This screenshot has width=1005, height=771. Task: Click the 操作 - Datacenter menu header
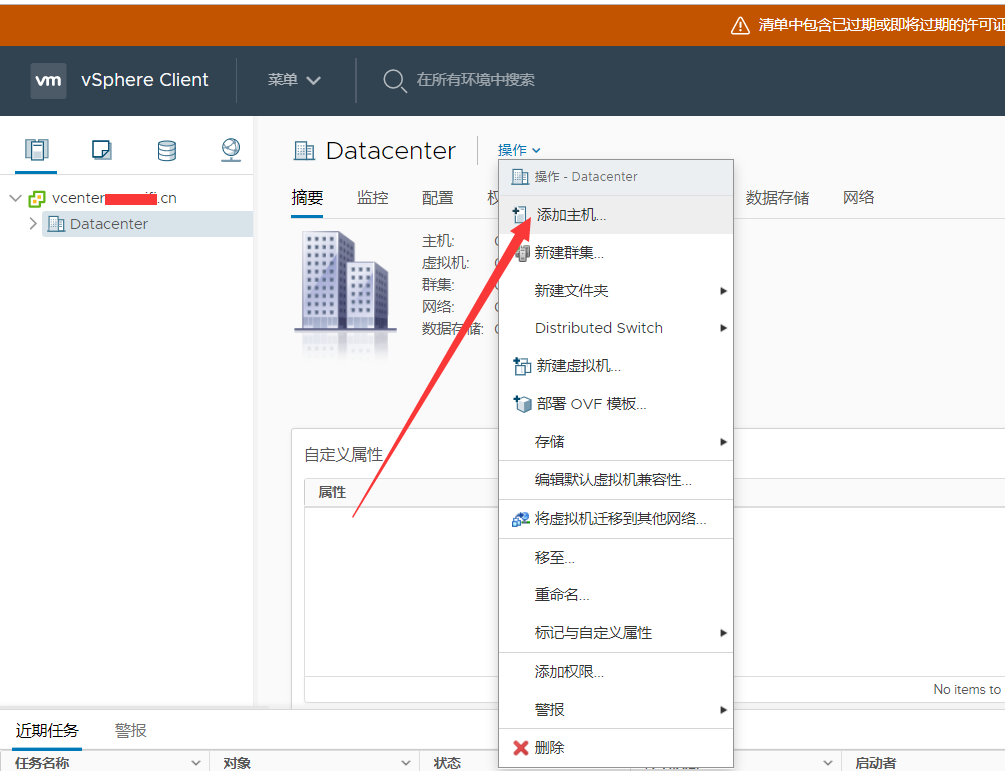616,177
